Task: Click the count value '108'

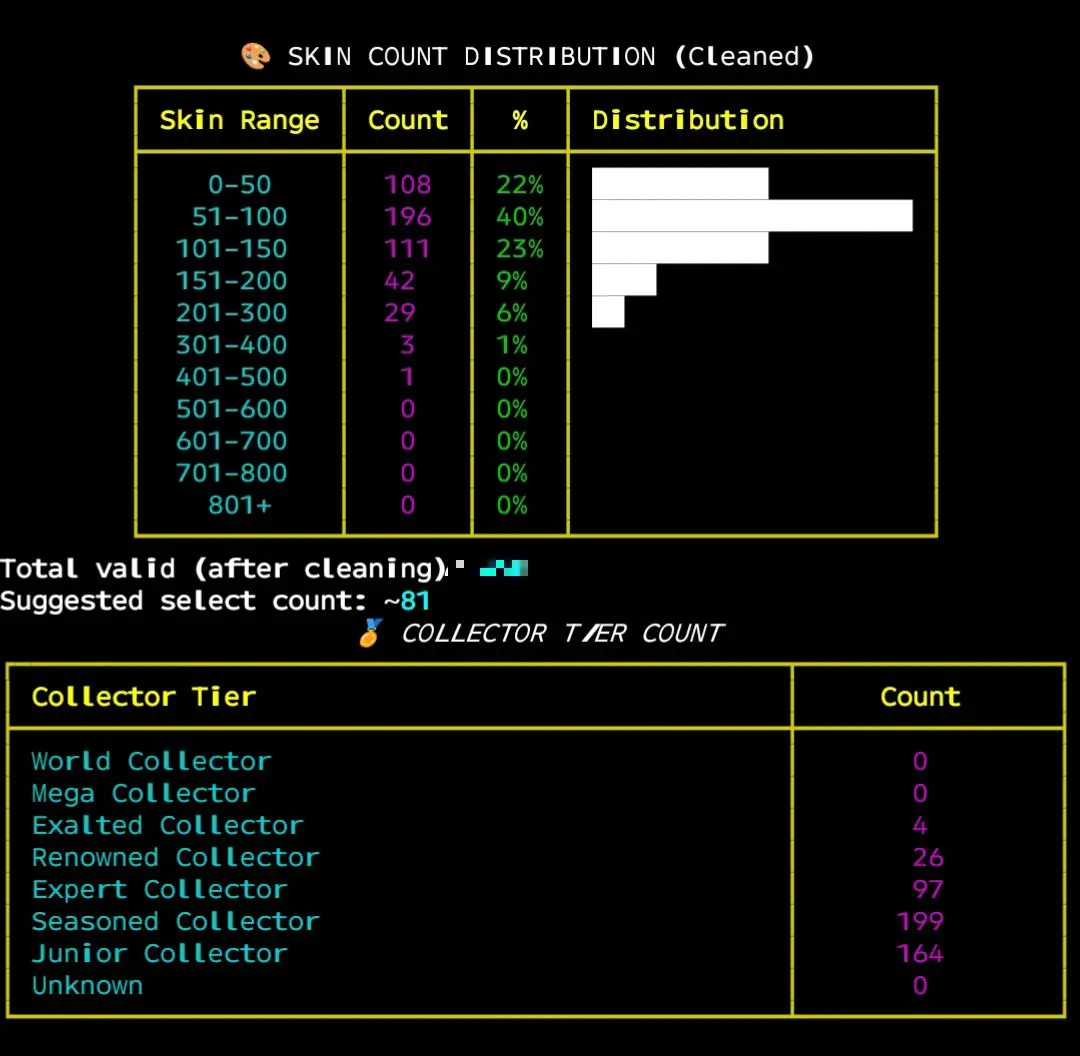Action: pyautogui.click(x=408, y=185)
